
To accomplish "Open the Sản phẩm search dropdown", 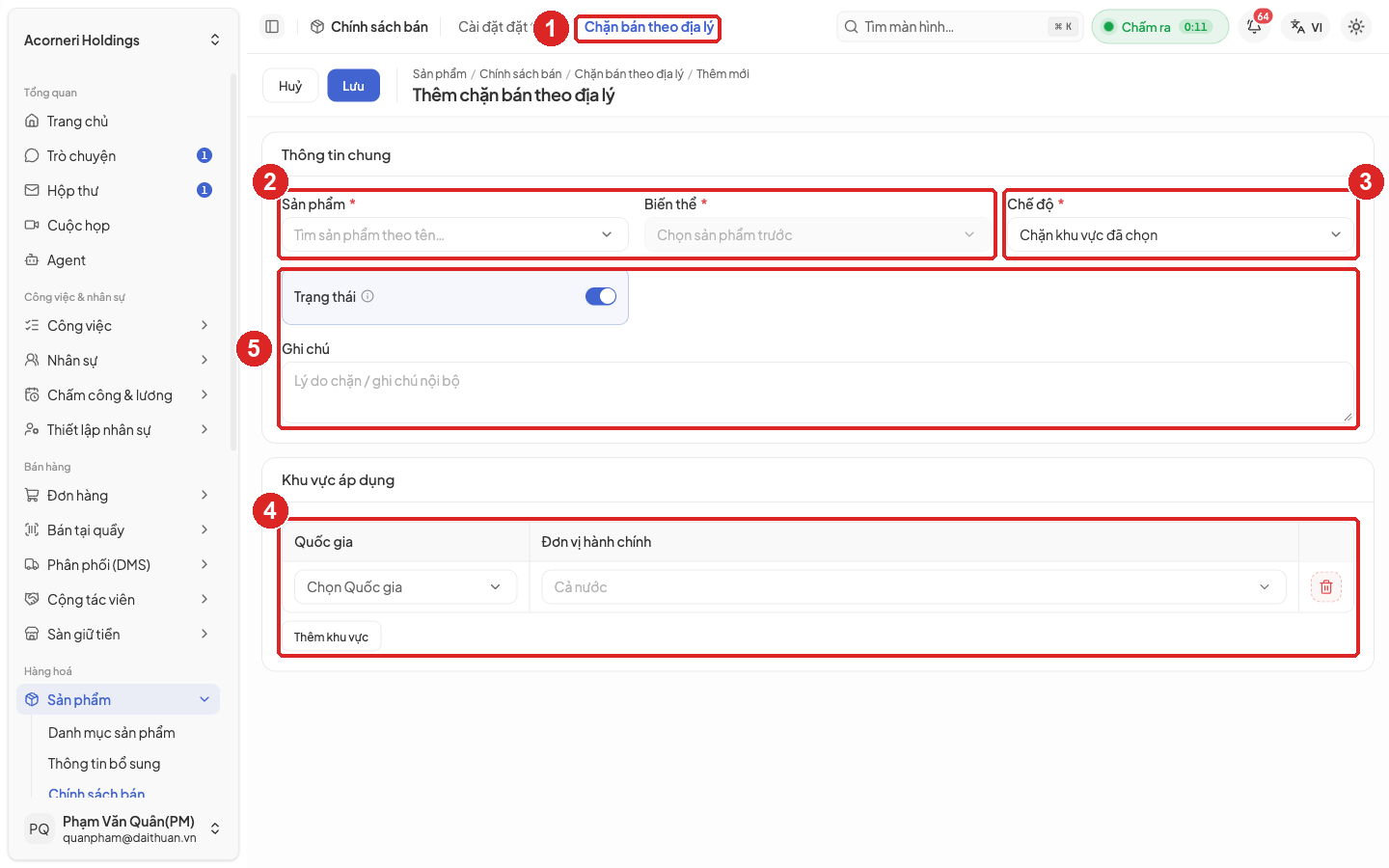I will pyautogui.click(x=454, y=235).
